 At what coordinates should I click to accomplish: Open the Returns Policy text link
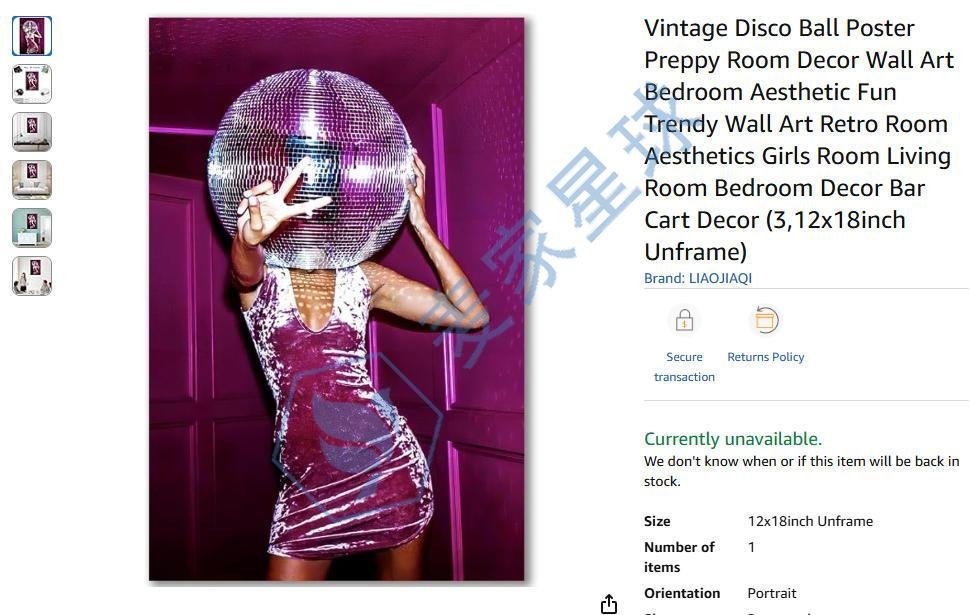766,357
